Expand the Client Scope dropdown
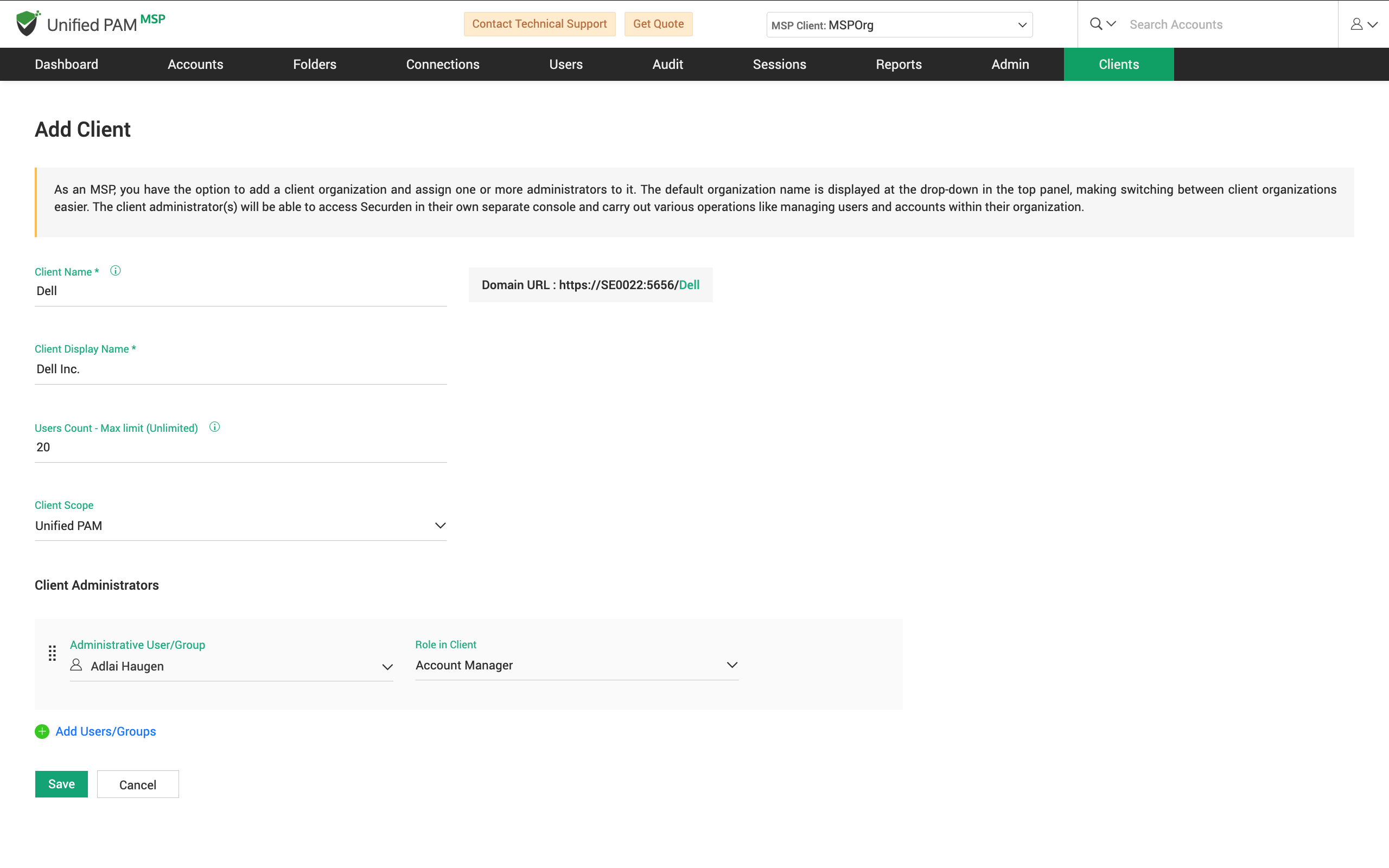Viewport: 1389px width, 868px height. click(240, 526)
